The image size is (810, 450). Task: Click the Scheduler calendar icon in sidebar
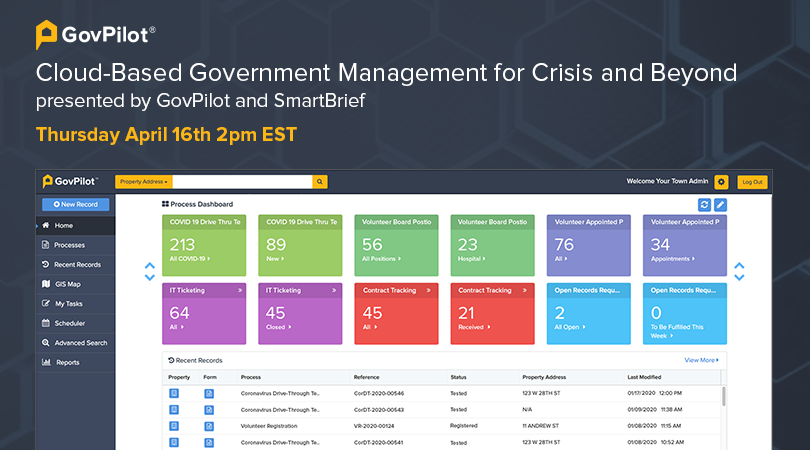(45, 323)
